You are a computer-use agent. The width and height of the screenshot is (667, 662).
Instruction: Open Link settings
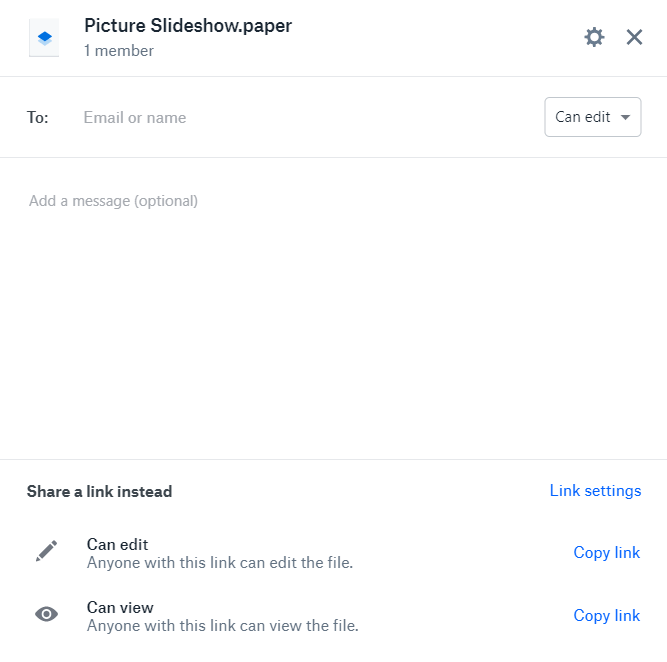(595, 491)
